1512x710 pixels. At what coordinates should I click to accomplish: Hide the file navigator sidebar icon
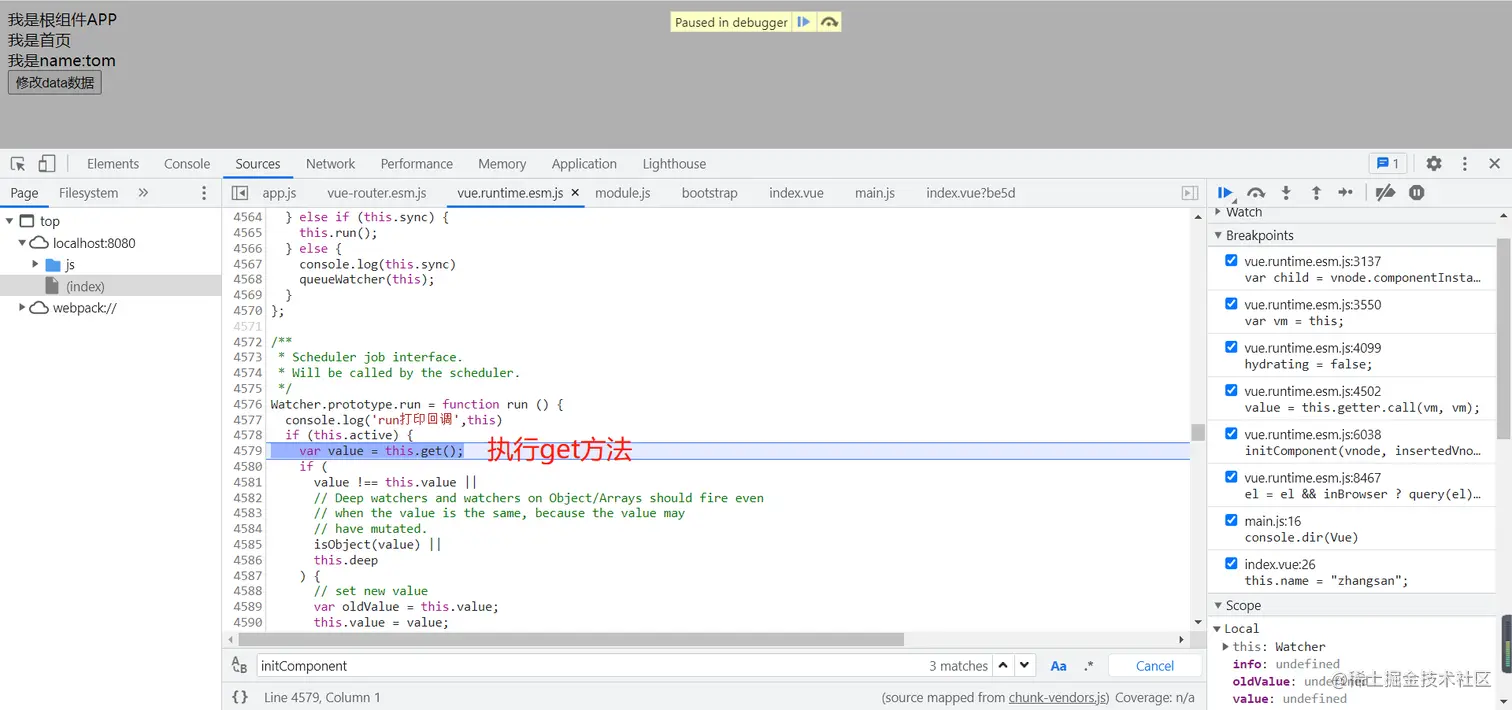click(x=240, y=193)
